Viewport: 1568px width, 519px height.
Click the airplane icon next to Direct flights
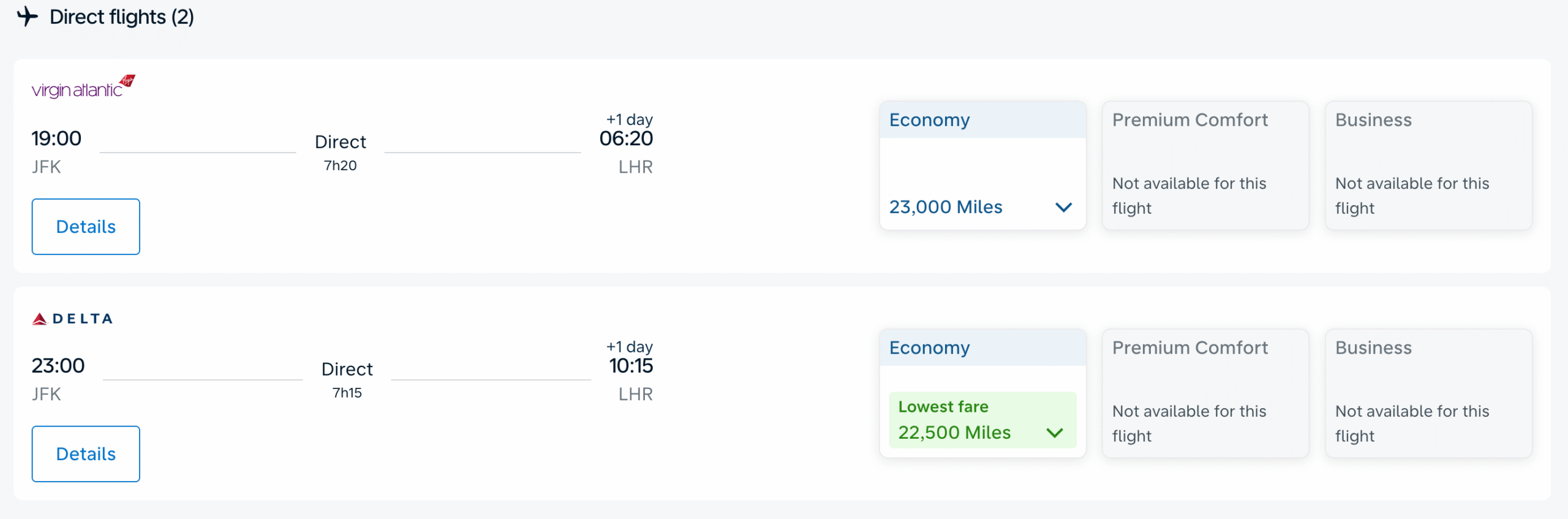(28, 17)
